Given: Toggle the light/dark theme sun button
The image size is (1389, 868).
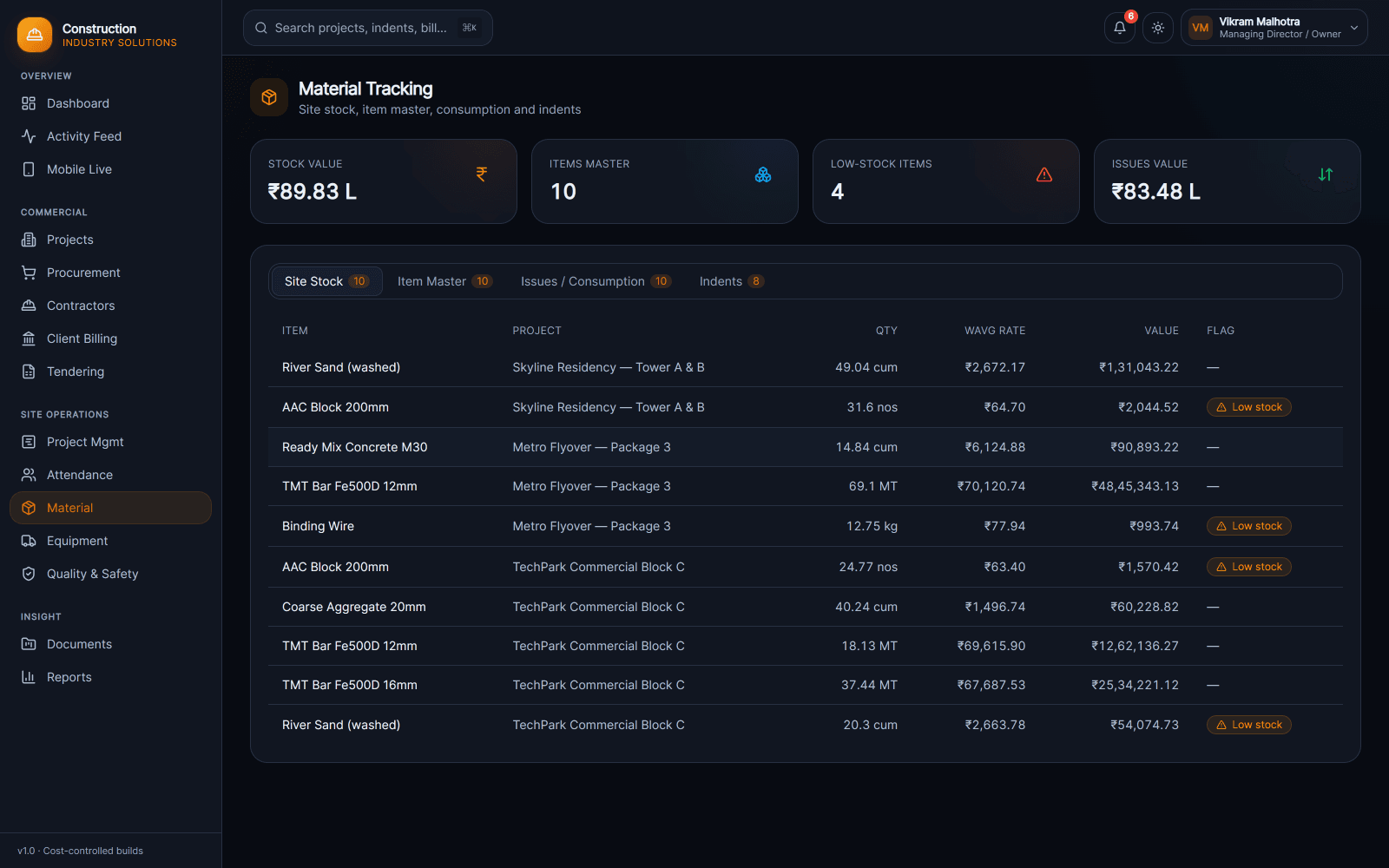Looking at the screenshot, I should click(1158, 28).
